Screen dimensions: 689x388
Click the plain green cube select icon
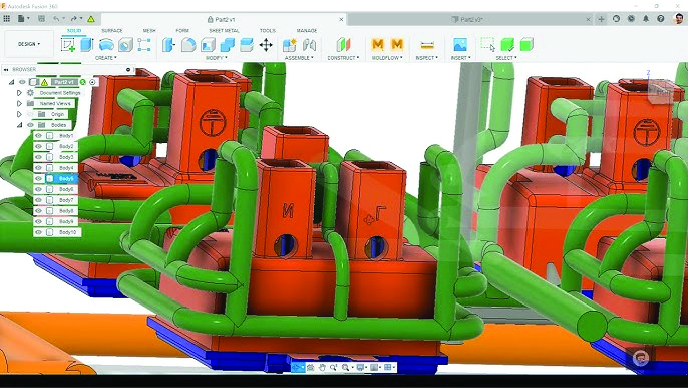click(x=526, y=44)
